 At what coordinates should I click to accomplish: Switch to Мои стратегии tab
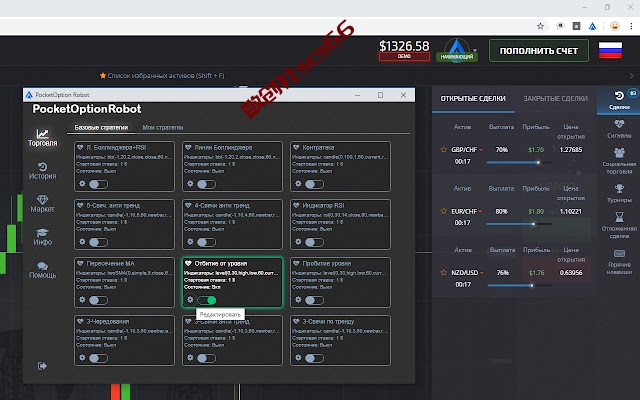163,127
